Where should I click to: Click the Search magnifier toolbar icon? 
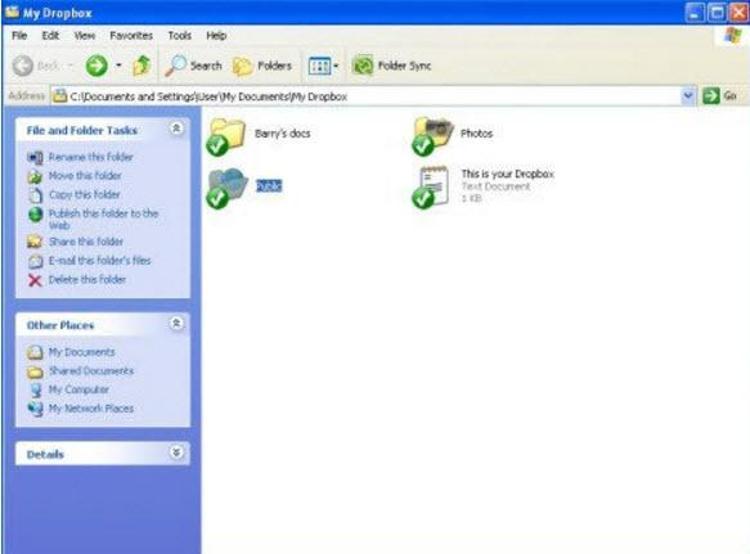click(174, 66)
